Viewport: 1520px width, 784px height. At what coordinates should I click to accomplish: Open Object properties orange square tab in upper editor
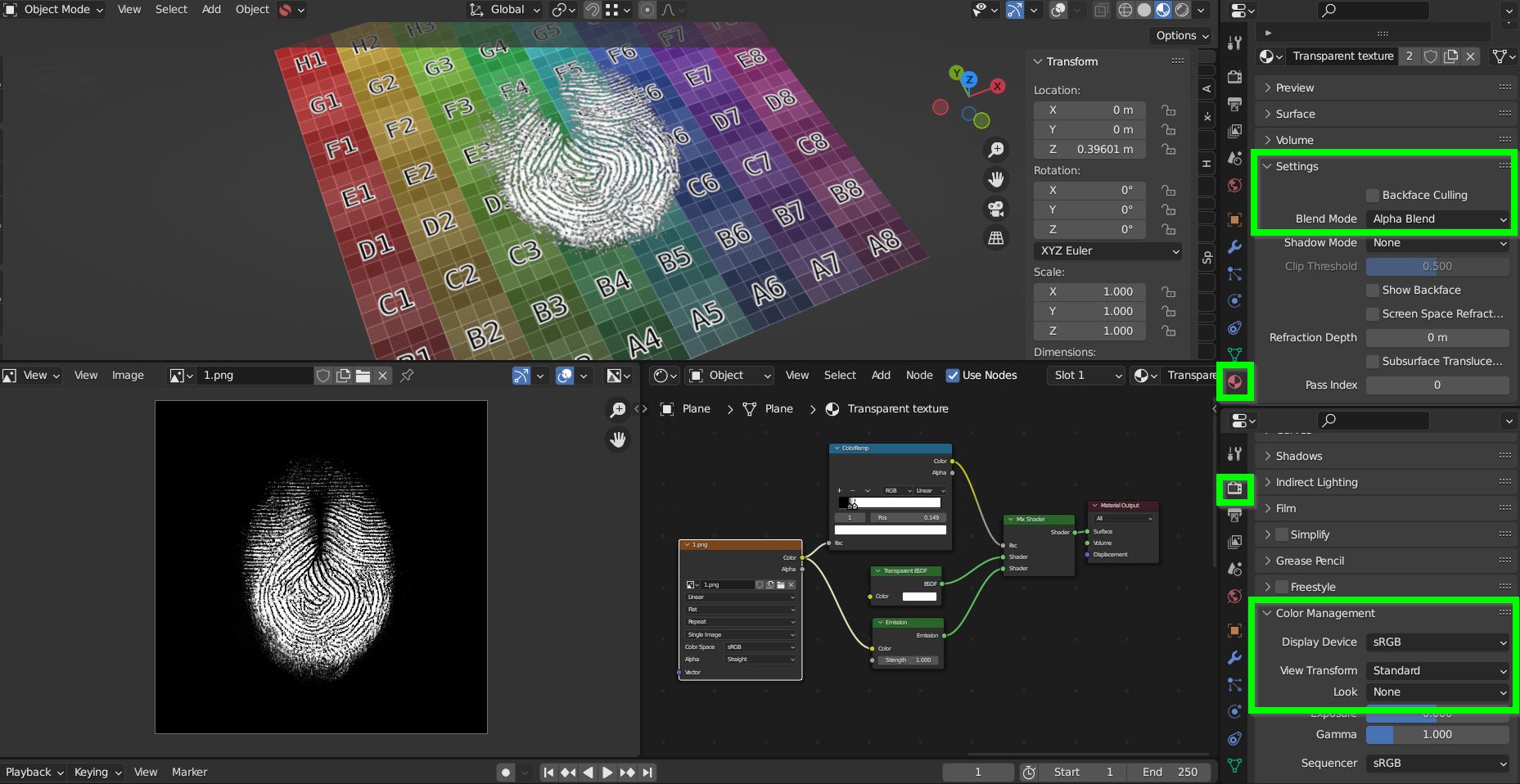coord(1235,220)
